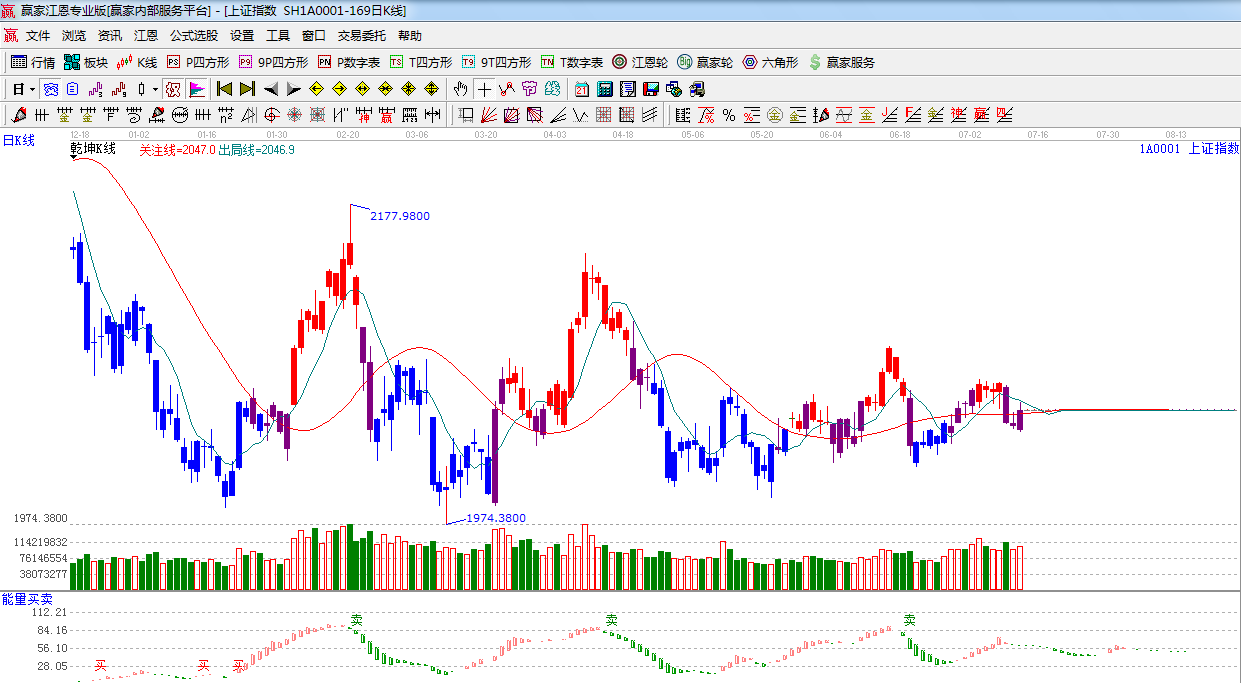Open the 江恩 menu
The width and height of the screenshot is (1241, 683).
click(x=146, y=36)
